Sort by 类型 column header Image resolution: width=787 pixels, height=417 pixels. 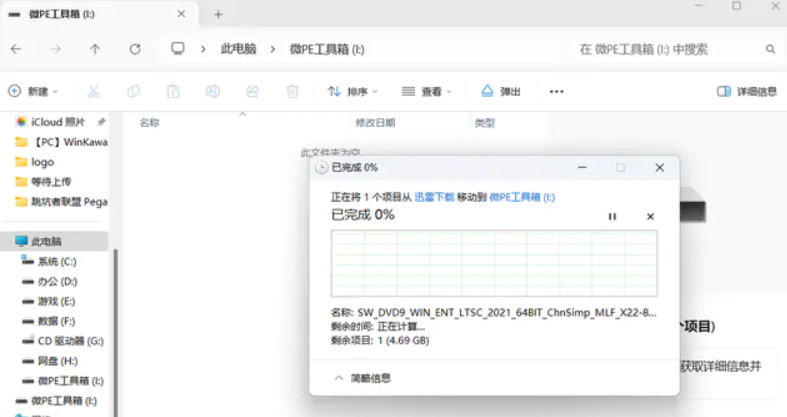point(485,122)
